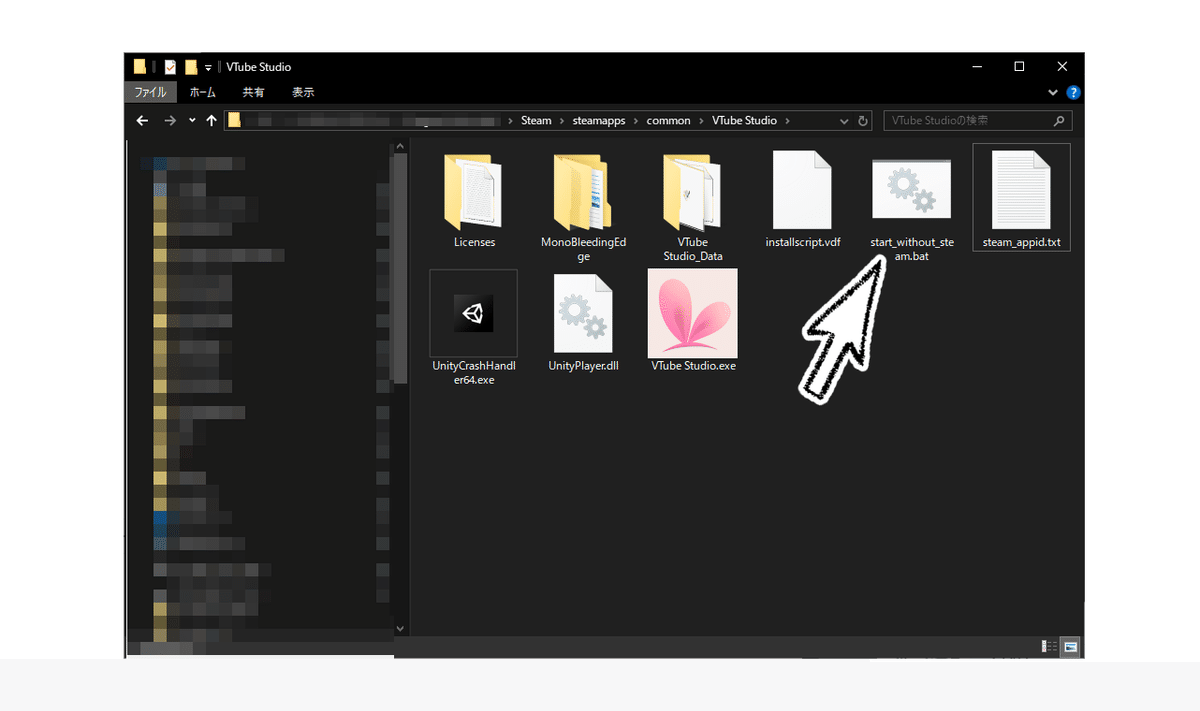Select the Licenses label text
The image size is (1200, 711).
tap(474, 242)
